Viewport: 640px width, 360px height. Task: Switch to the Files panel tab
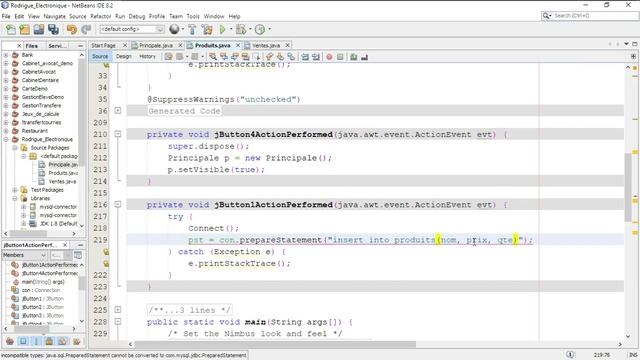tap(31, 46)
